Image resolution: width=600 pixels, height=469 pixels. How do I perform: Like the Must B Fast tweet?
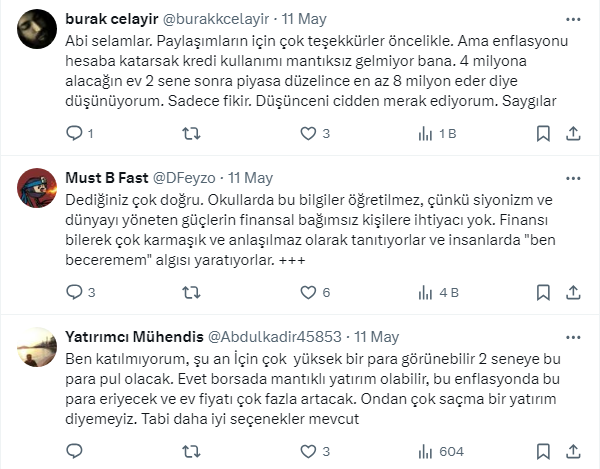pos(309,292)
